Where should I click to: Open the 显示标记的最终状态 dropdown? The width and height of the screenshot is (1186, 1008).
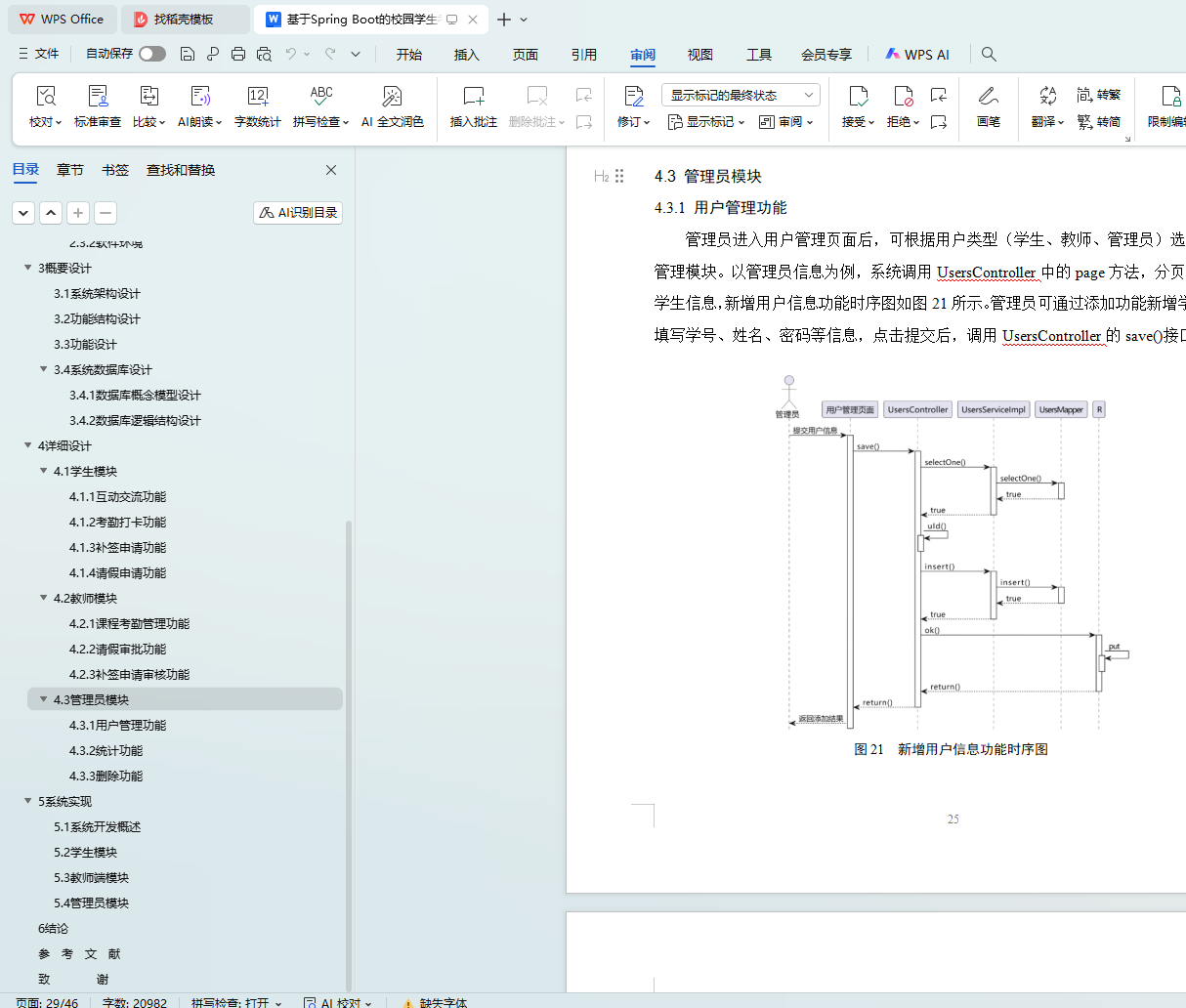(740, 95)
